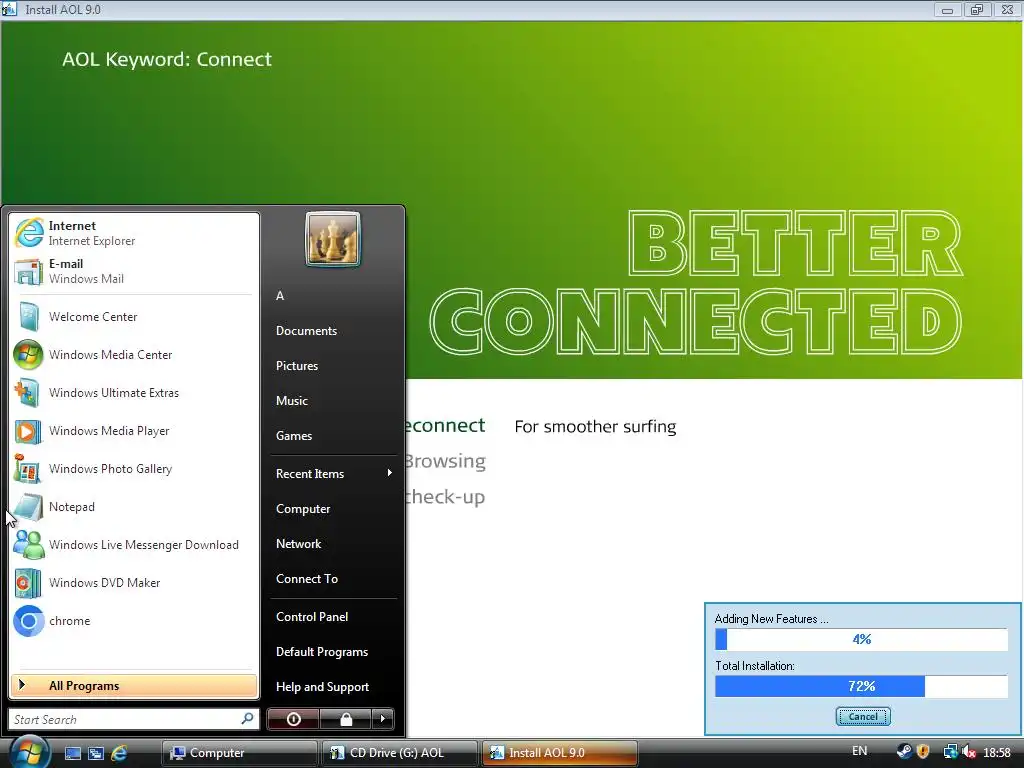Switch to Computer taskbar button
This screenshot has height=768, width=1024.
(x=239, y=753)
